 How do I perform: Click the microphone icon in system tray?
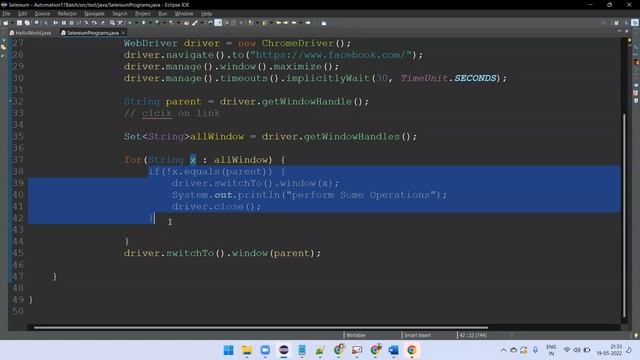pyautogui.click(x=535, y=350)
